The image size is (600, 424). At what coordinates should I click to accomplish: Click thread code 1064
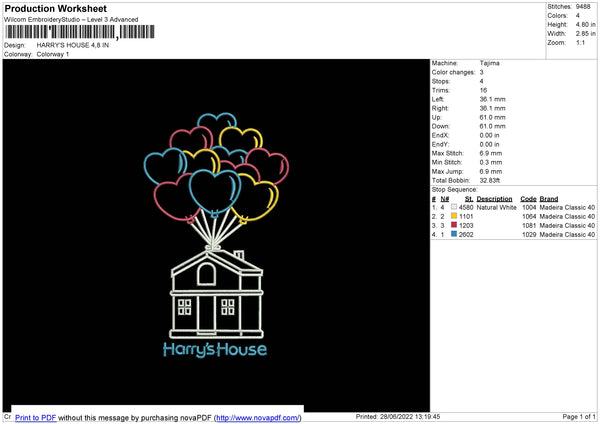pos(529,217)
